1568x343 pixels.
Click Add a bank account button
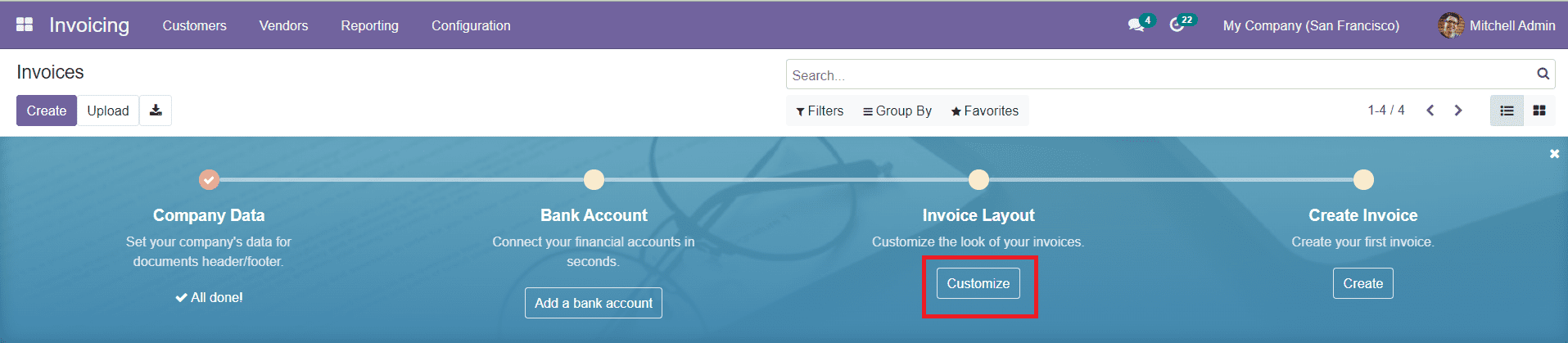click(594, 303)
